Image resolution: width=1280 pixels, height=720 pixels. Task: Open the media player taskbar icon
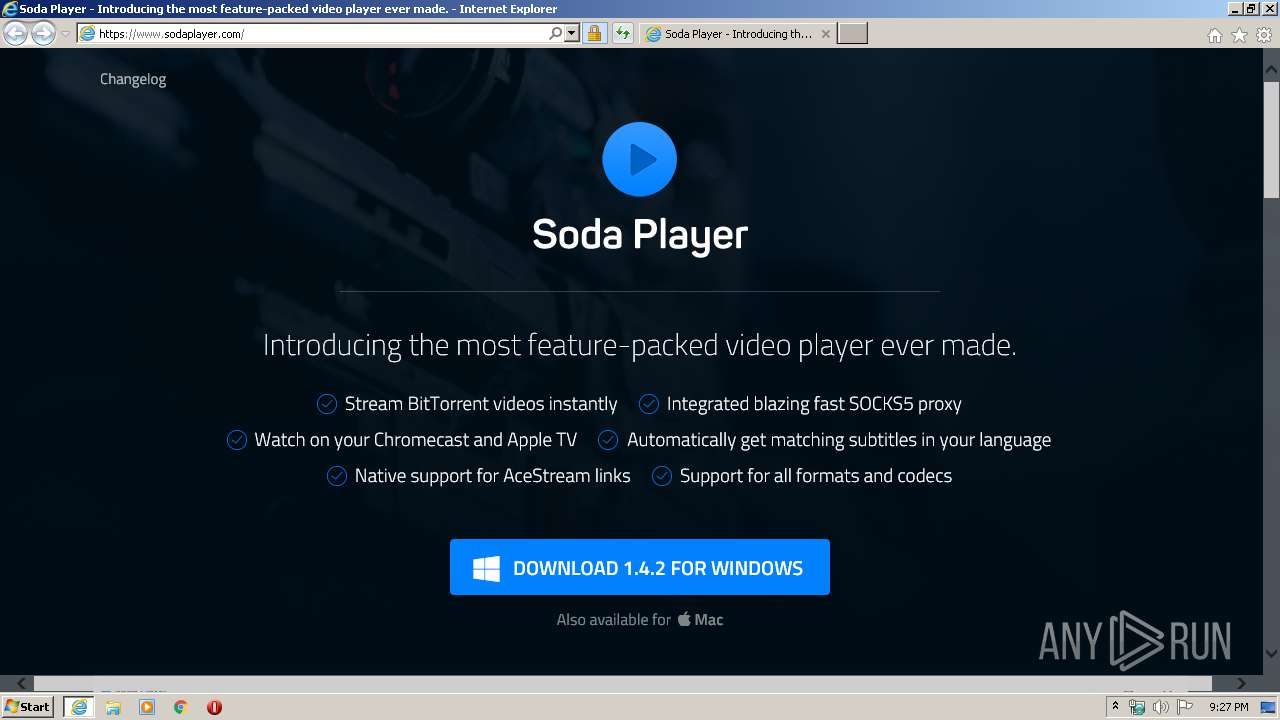(147, 707)
